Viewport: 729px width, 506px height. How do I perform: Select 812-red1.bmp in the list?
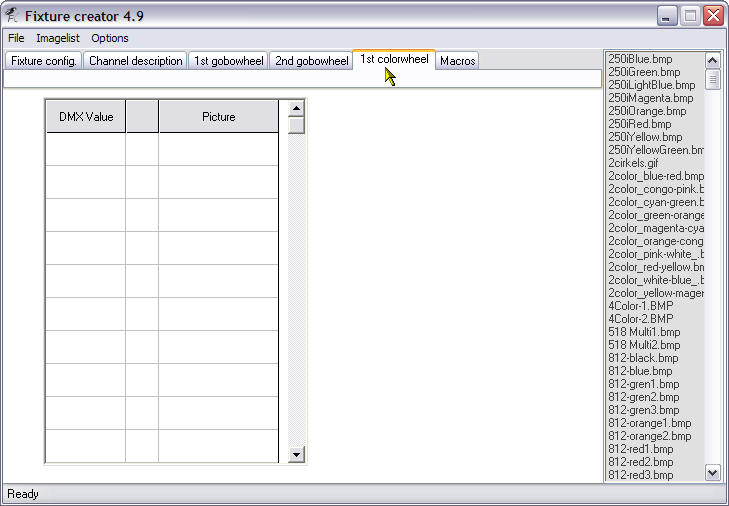point(640,449)
